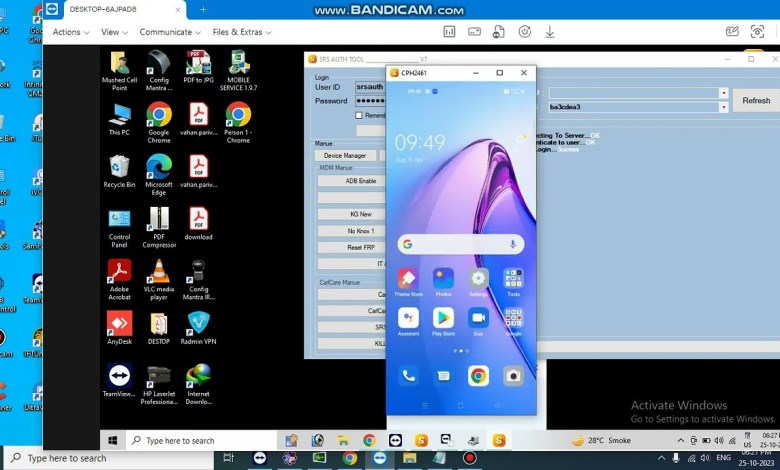780x470 pixels.
Task: Open the Actions menu
Action: tap(71, 32)
